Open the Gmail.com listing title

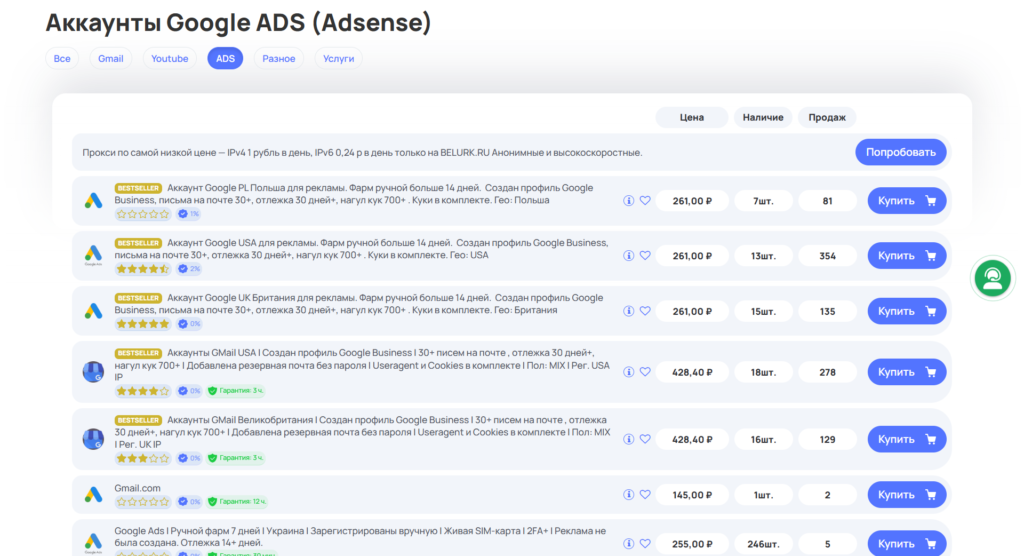[x=137, y=488]
